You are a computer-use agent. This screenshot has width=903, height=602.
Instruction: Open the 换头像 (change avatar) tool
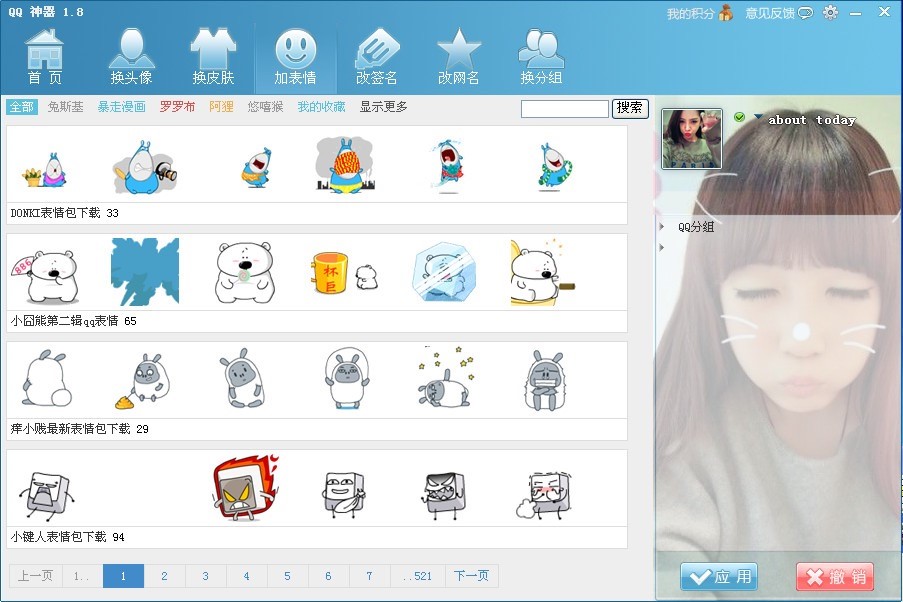[x=131, y=55]
